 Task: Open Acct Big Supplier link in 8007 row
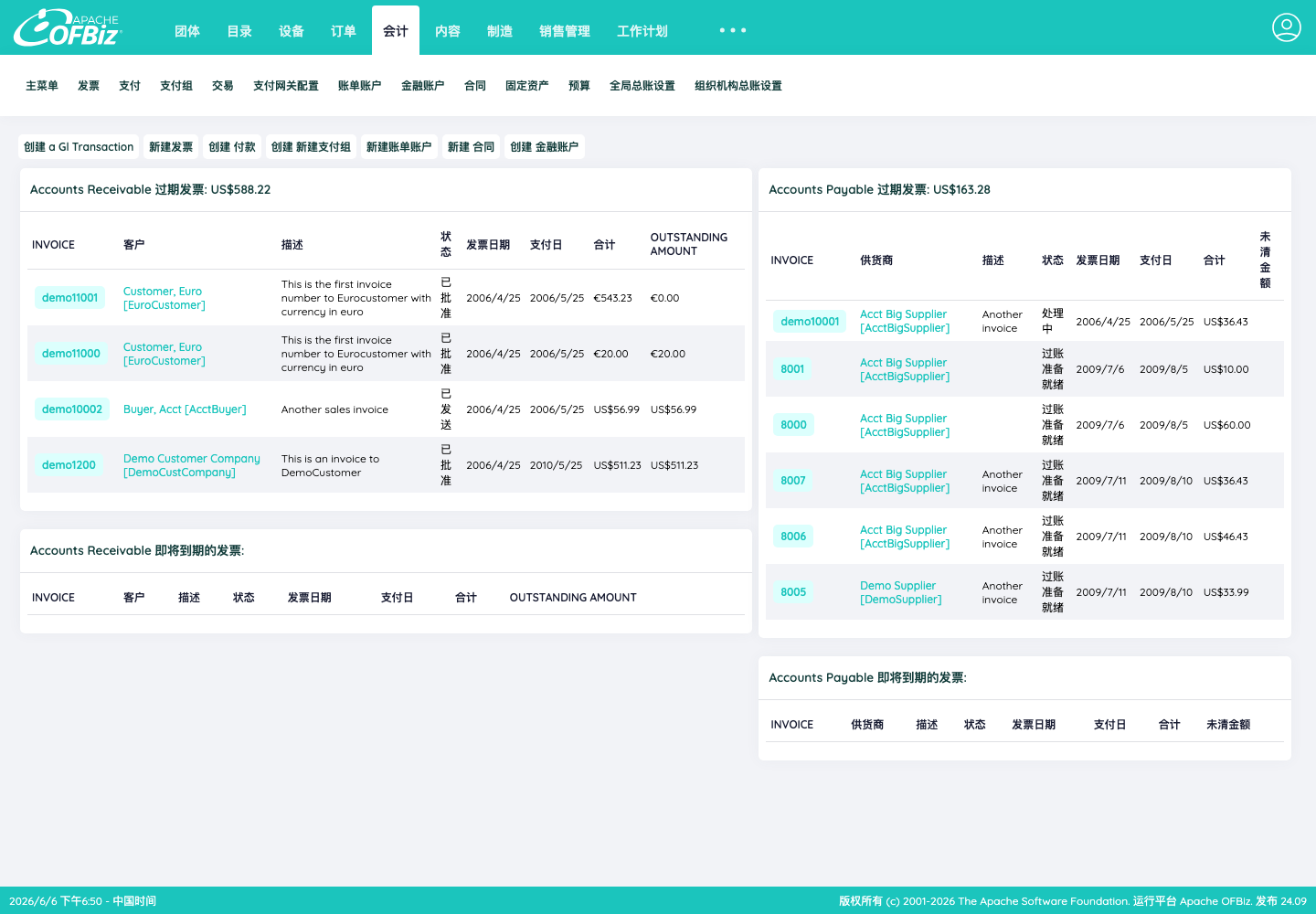(905, 481)
